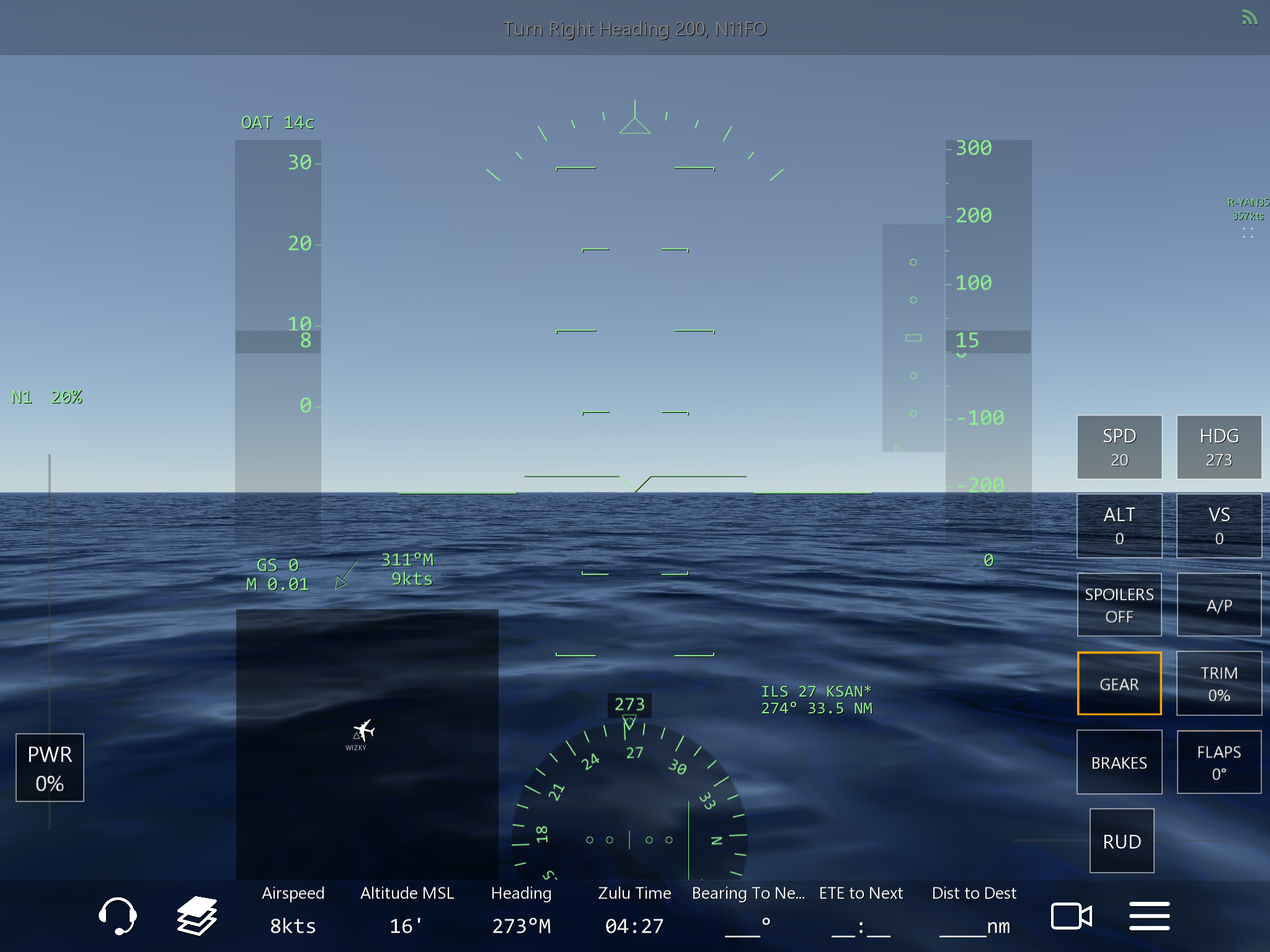Open the ATC headset communications icon
Viewport: 1270px width, 952px height.
[118, 915]
